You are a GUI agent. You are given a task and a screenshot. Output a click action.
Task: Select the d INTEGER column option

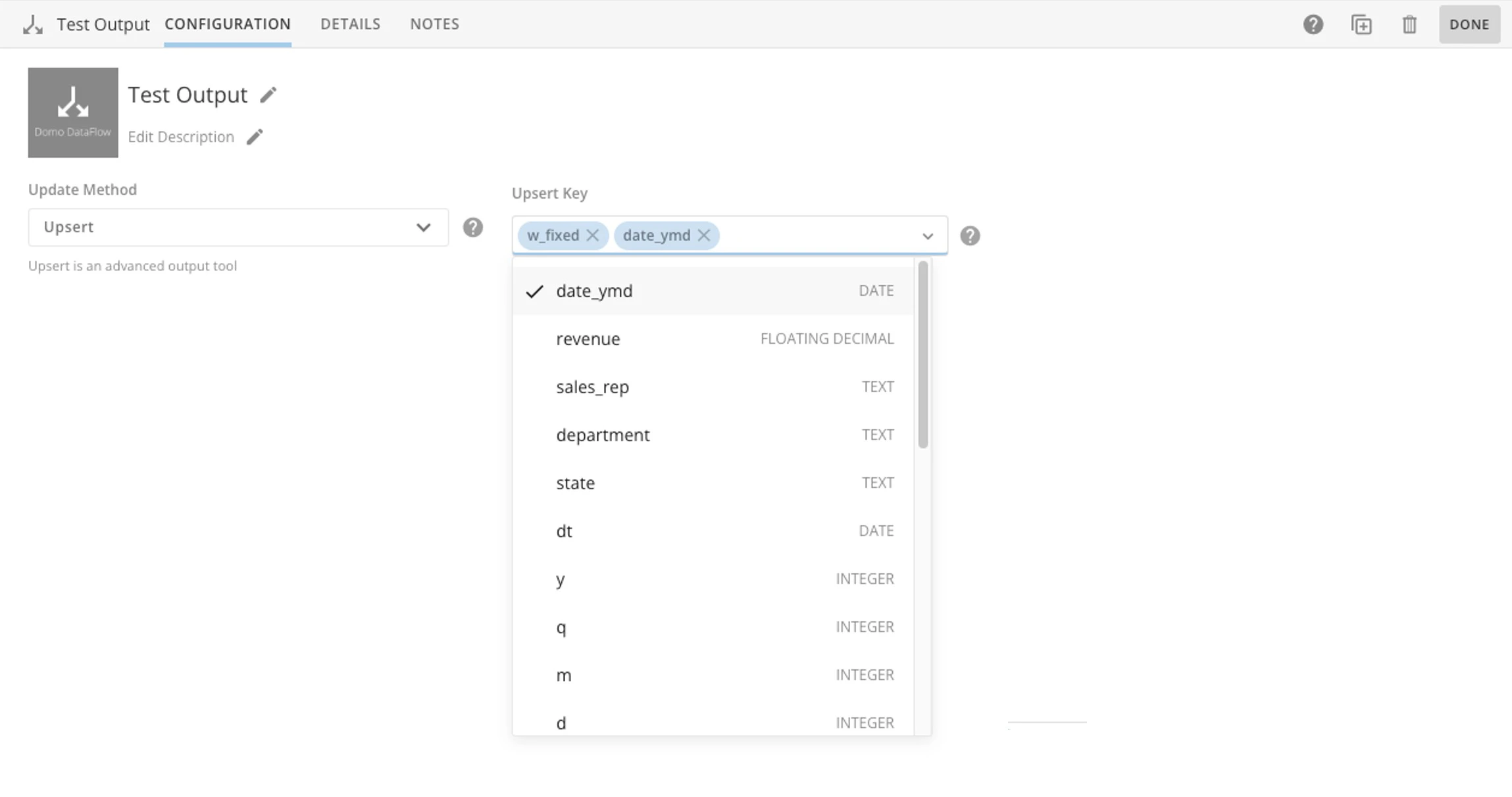coord(713,718)
